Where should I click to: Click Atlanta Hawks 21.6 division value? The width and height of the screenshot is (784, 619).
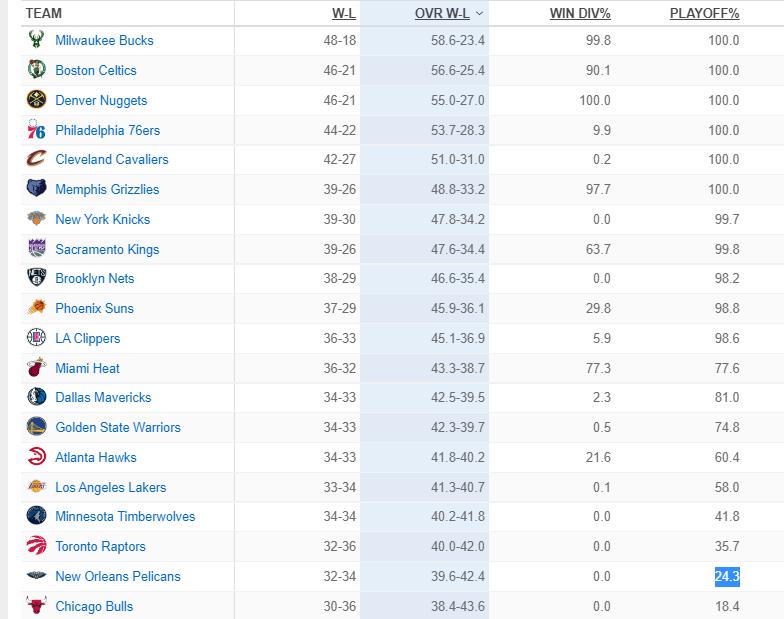point(598,457)
